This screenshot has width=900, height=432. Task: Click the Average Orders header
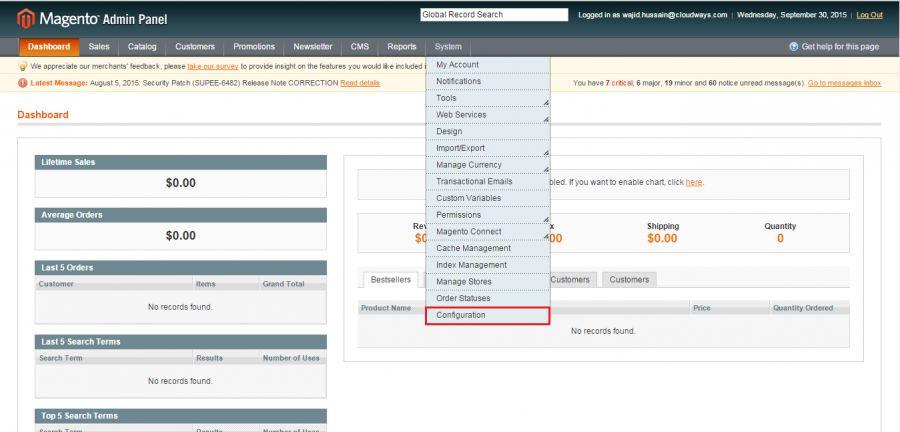[x=181, y=215]
